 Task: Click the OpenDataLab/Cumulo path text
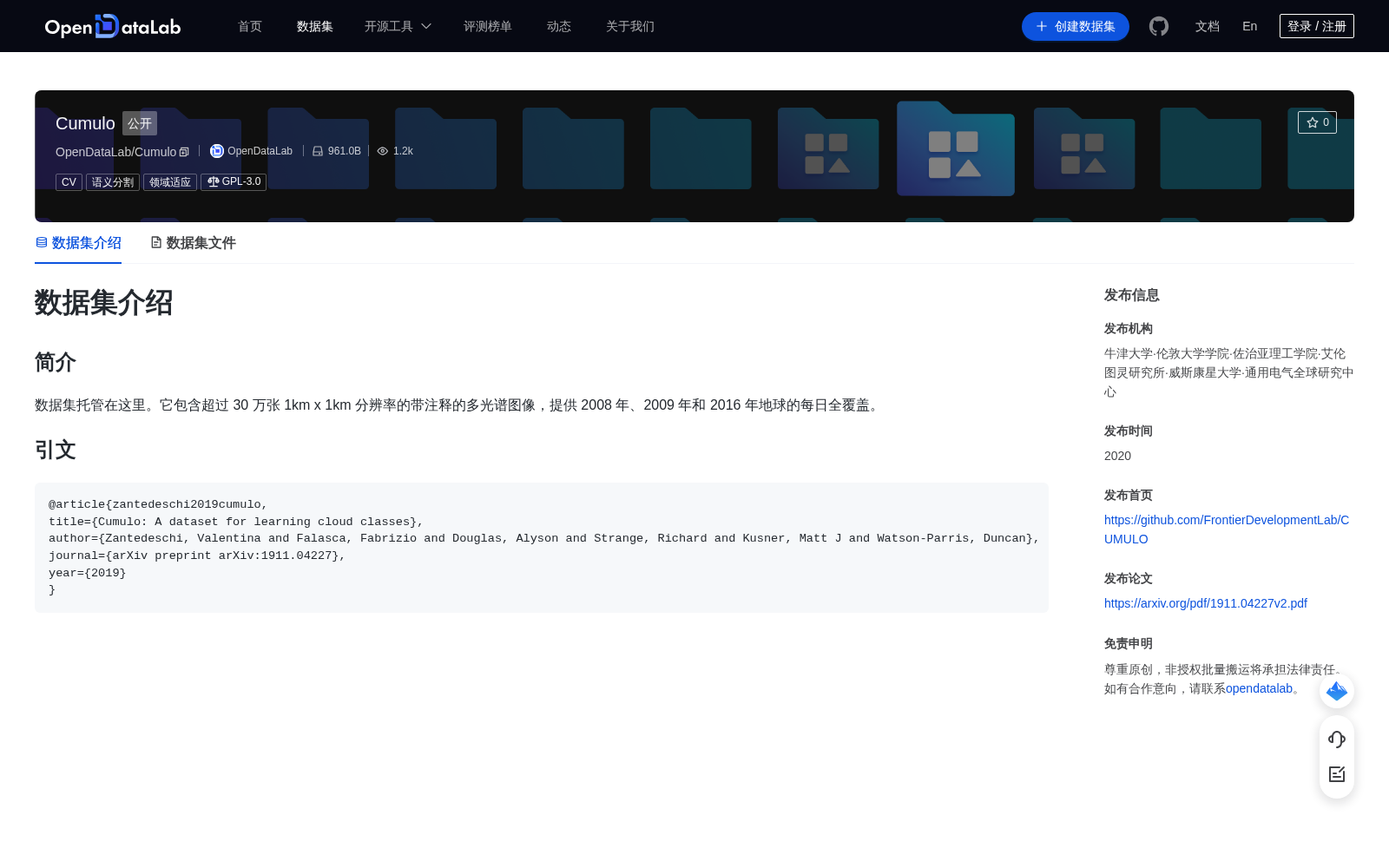pos(116,152)
